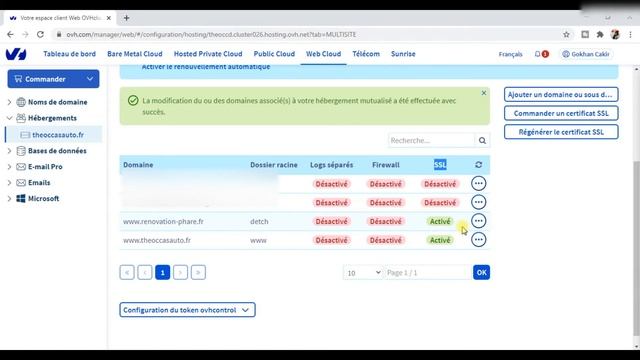Click the Page 1 / 1 field
The width and height of the screenshot is (640, 360).
[427, 273]
